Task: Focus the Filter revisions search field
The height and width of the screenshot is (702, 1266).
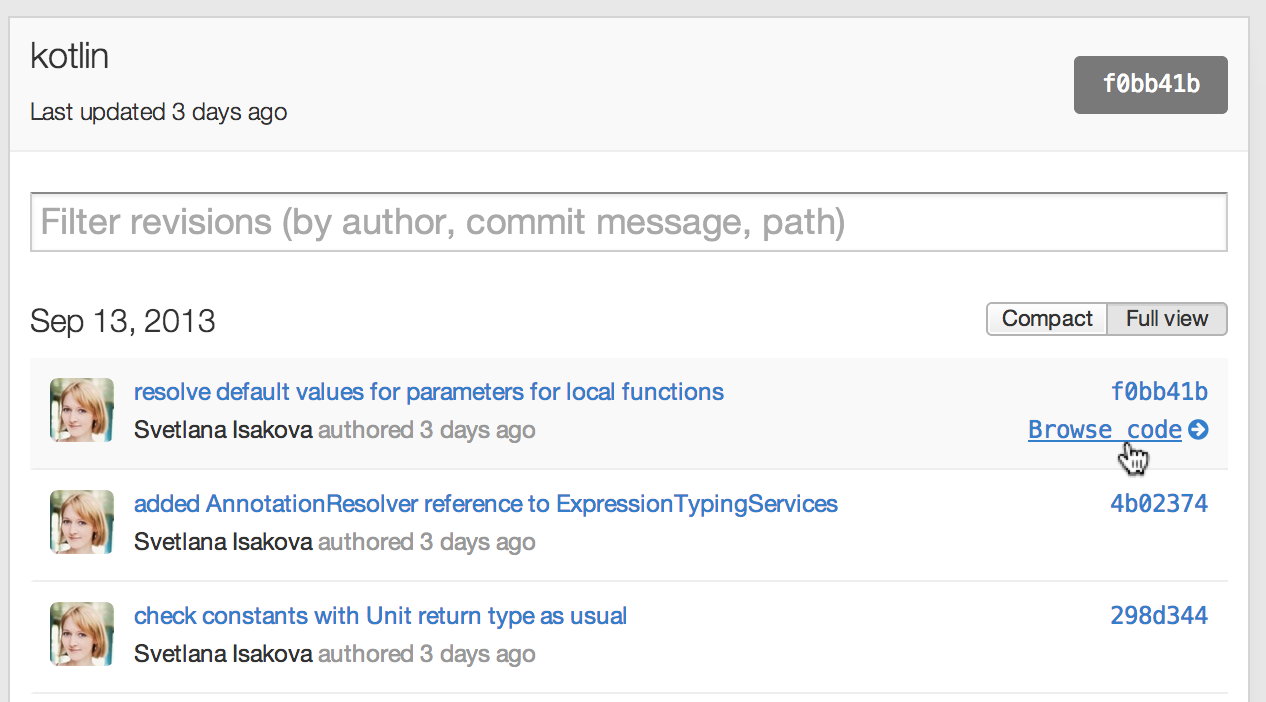Action: (x=629, y=222)
